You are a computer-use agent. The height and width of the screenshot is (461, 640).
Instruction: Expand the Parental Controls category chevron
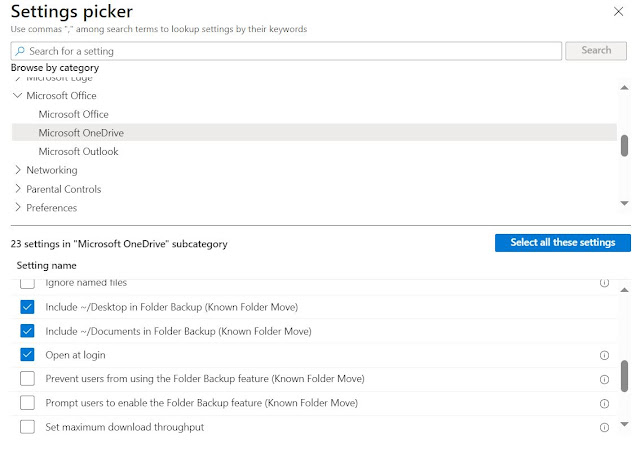click(18, 189)
